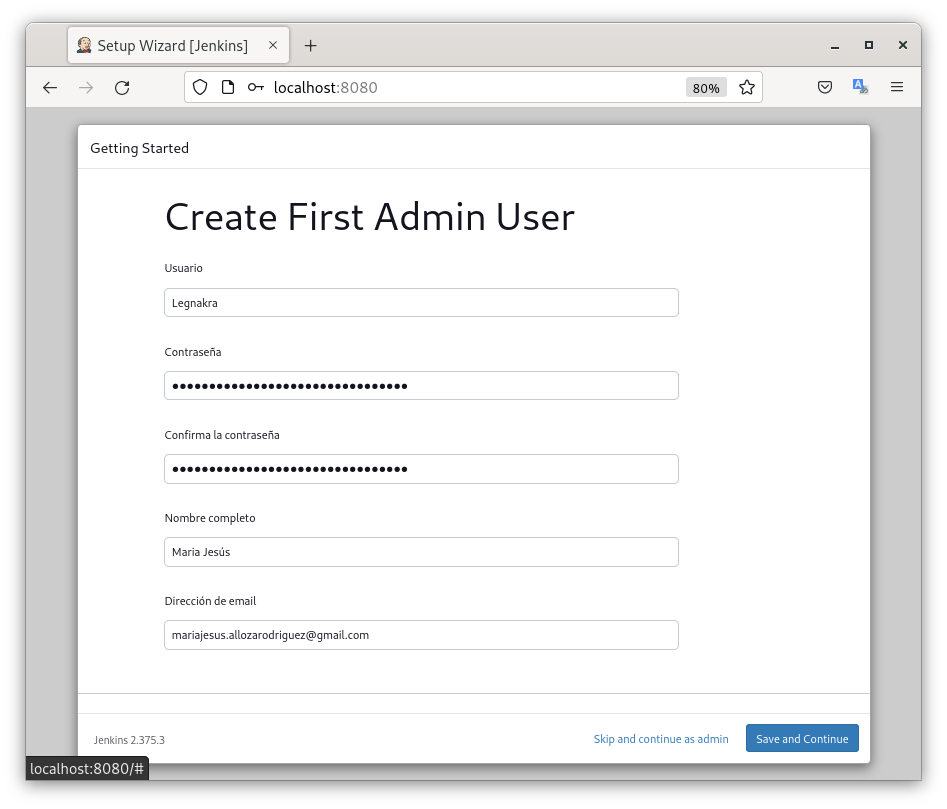
Task: Click the translate extension icon
Action: (860, 88)
